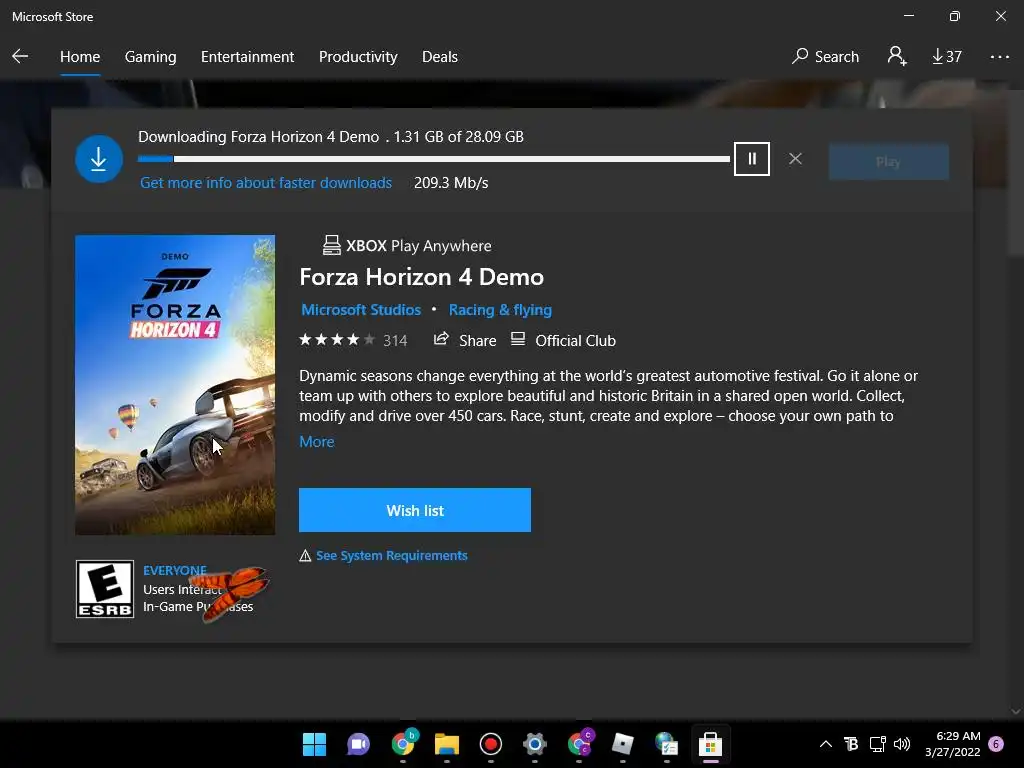Click the ESRB Everyone rating badge
The height and width of the screenshot is (768, 1024).
[104, 588]
